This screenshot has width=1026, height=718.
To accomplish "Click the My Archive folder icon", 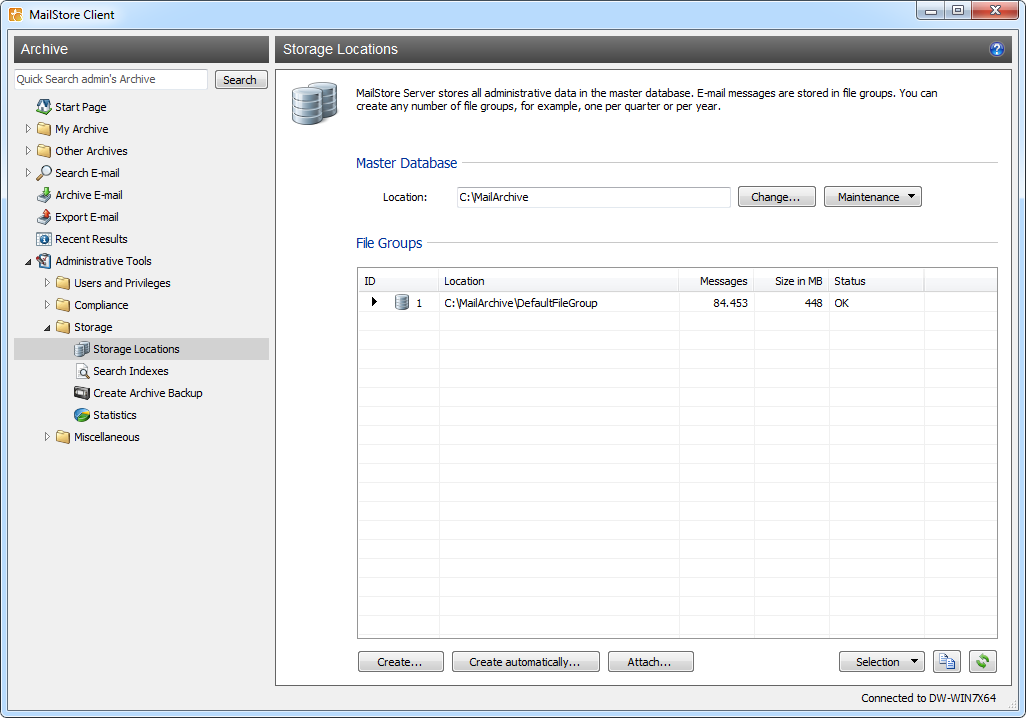I will point(44,129).
